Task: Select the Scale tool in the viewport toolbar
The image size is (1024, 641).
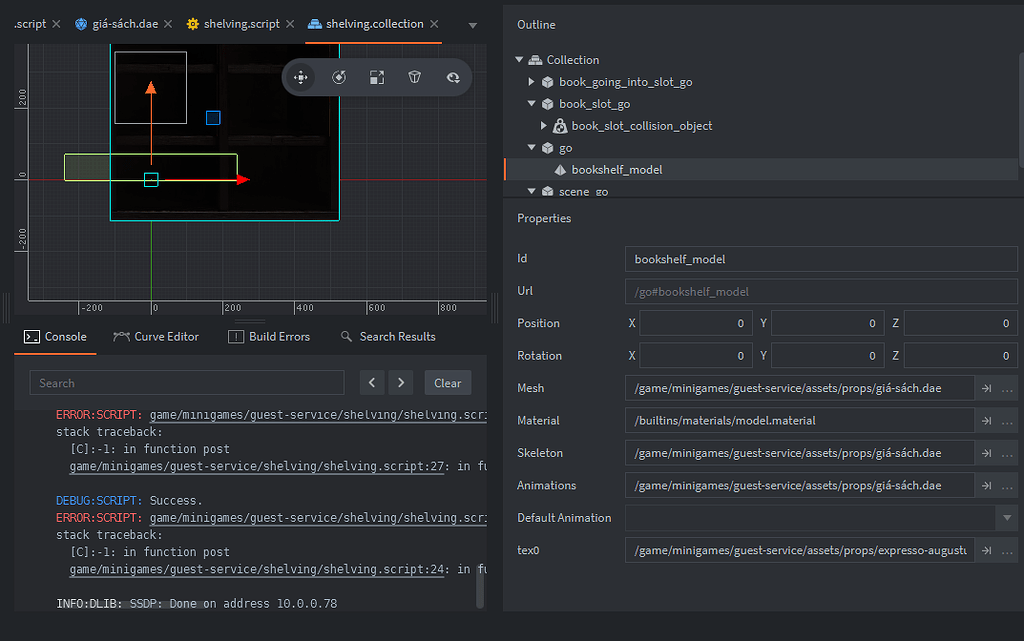Action: click(376, 77)
